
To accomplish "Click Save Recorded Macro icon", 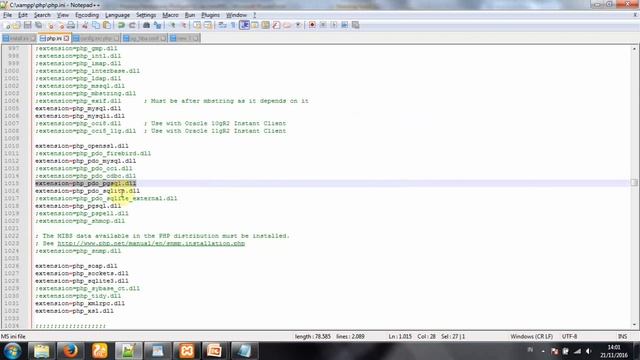I will pos(356,25).
